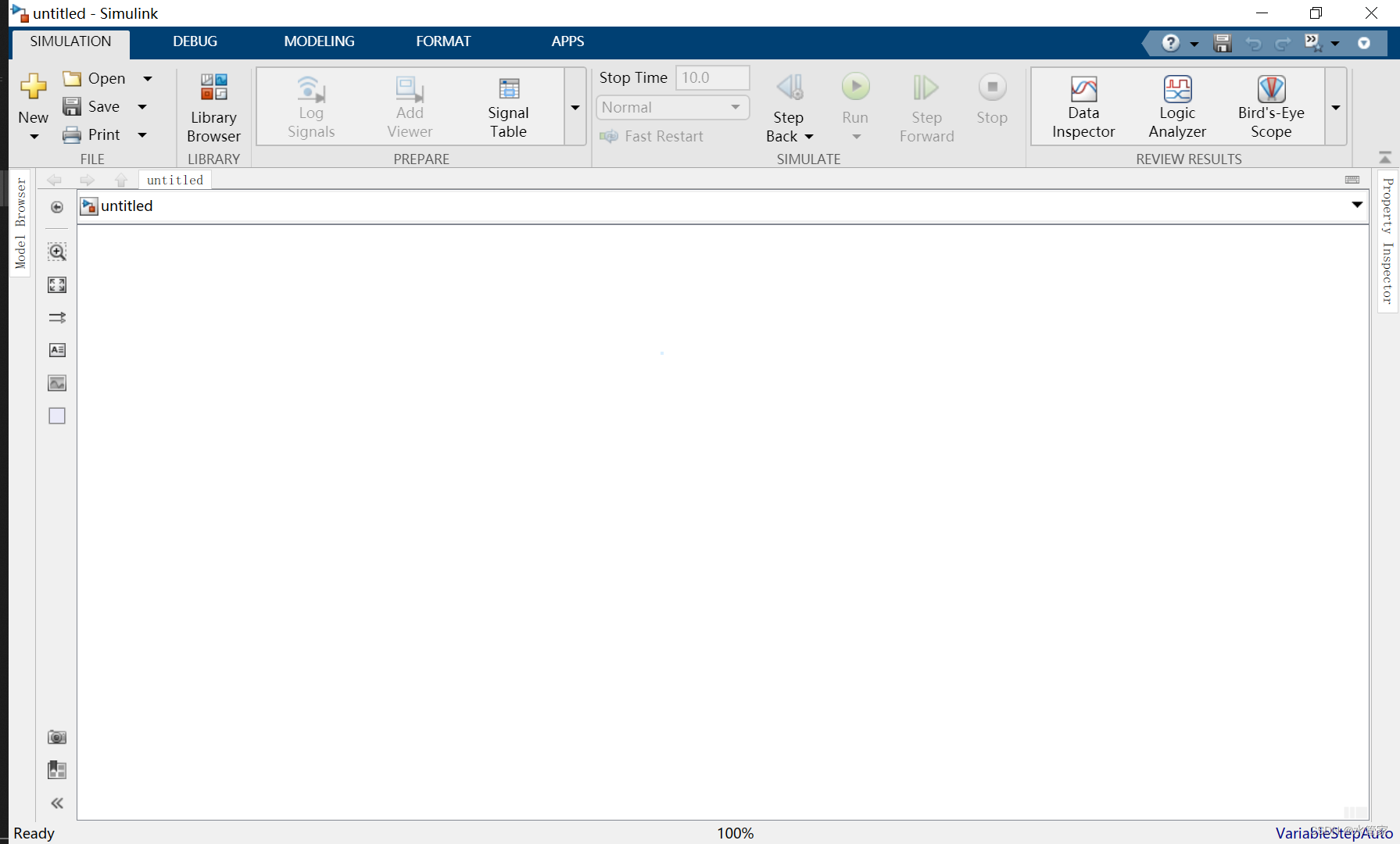Screen dimensions: 1400x844
Task: Click the hide/show explorer bar icon
Action: [x=57, y=207]
